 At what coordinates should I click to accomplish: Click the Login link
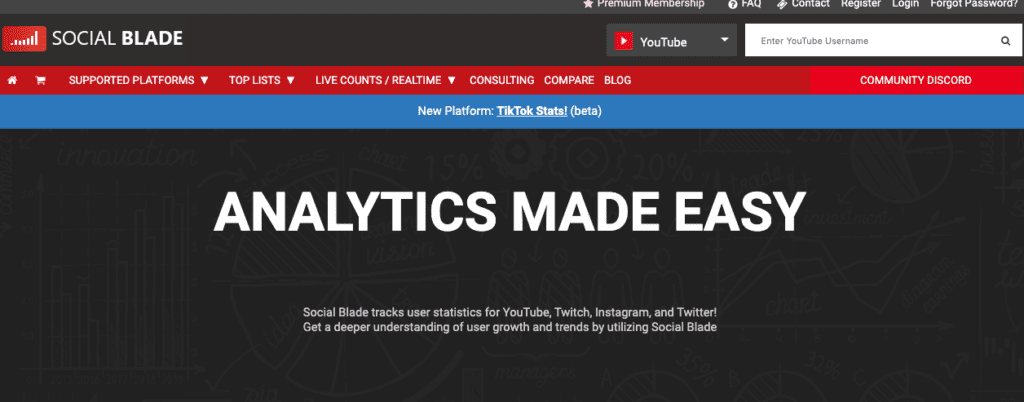(905, 4)
